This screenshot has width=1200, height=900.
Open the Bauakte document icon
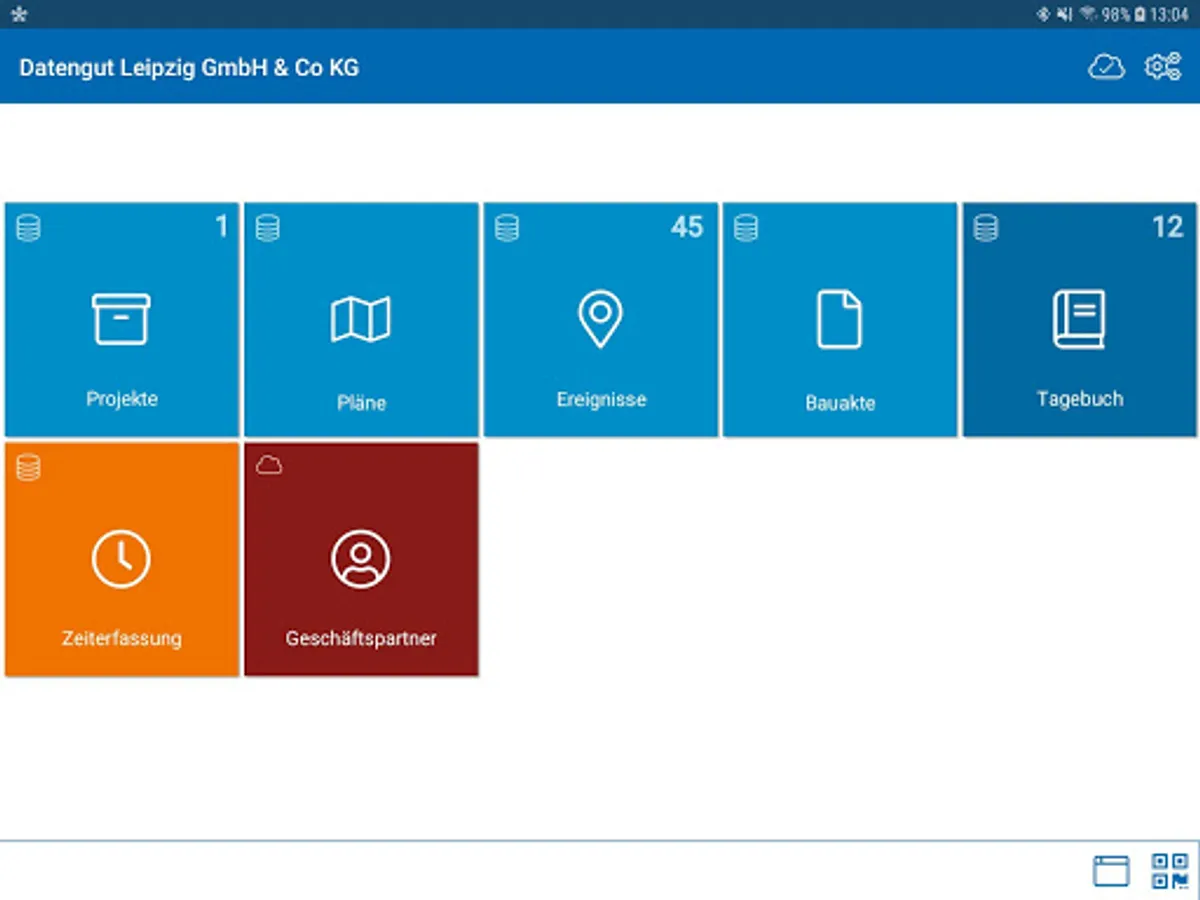(839, 319)
